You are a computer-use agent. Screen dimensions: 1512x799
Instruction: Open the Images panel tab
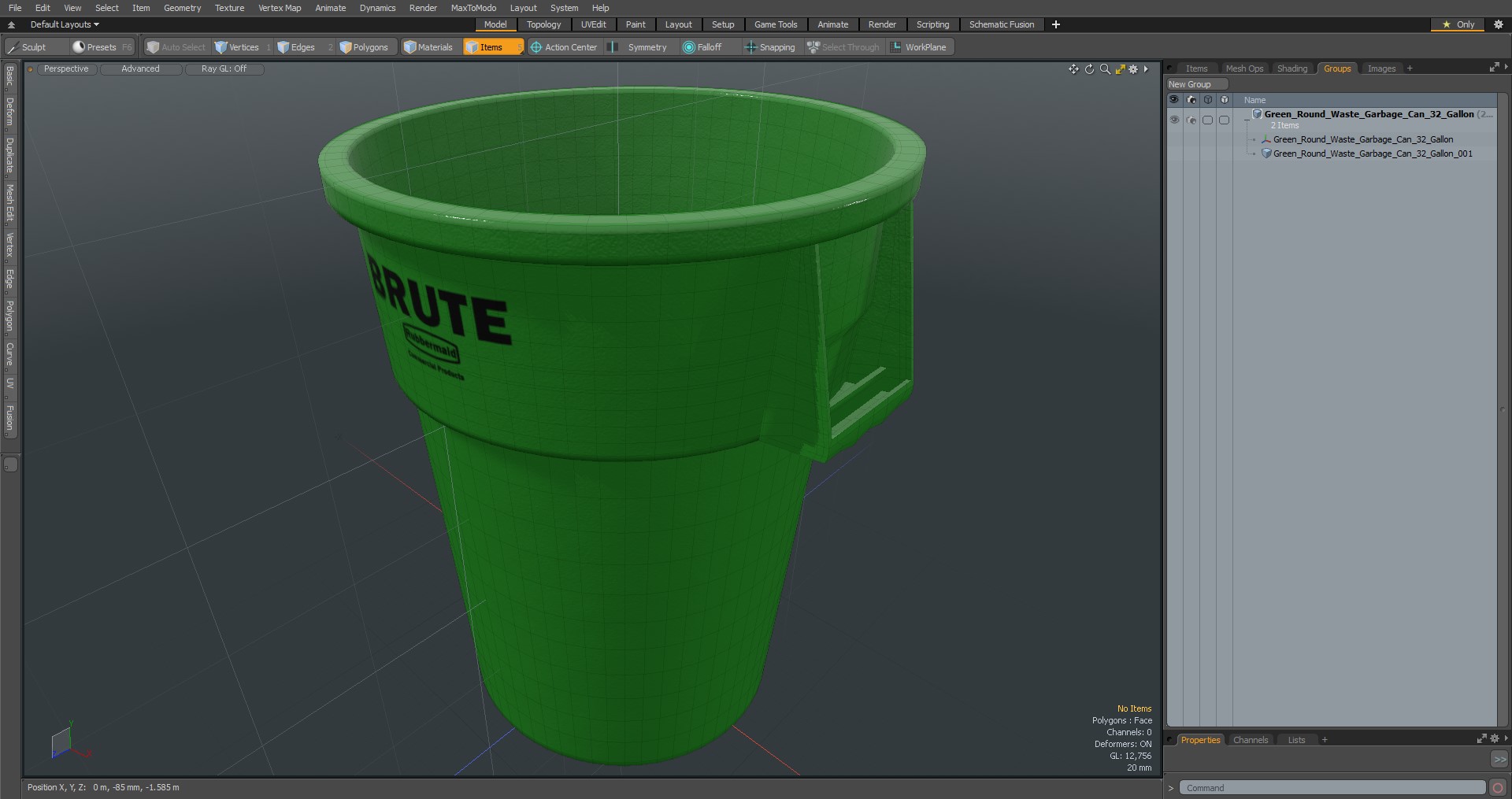(x=1381, y=68)
